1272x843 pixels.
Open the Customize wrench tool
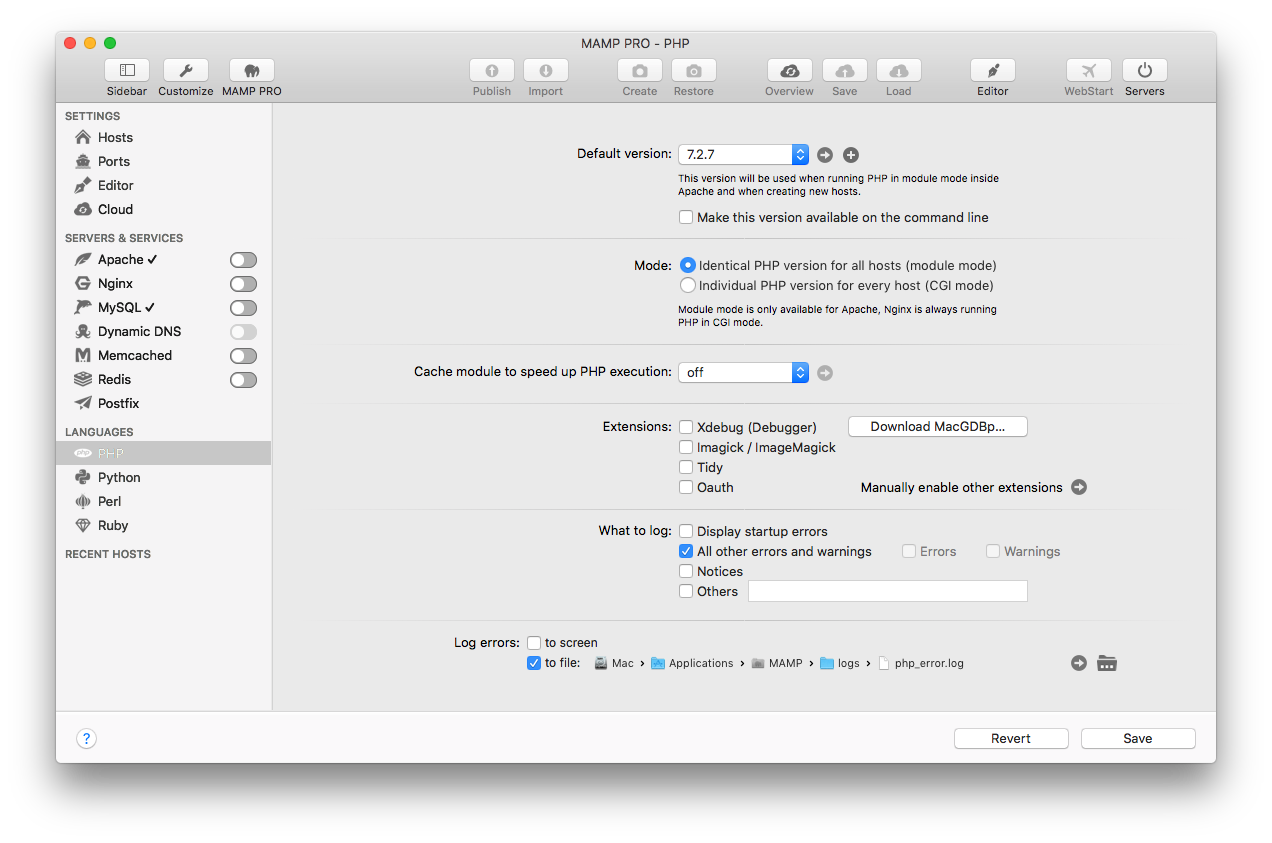point(186,71)
